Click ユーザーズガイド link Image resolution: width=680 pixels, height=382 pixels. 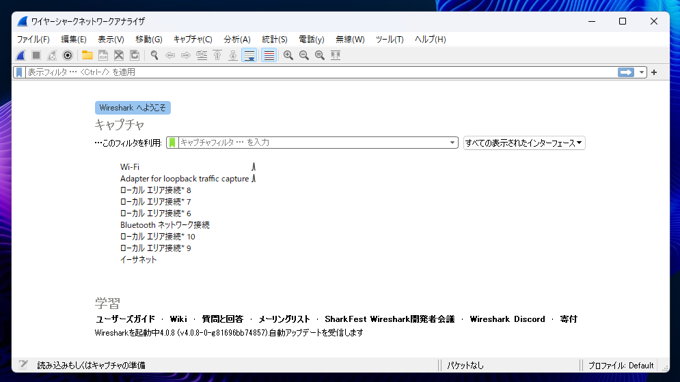tap(125, 319)
